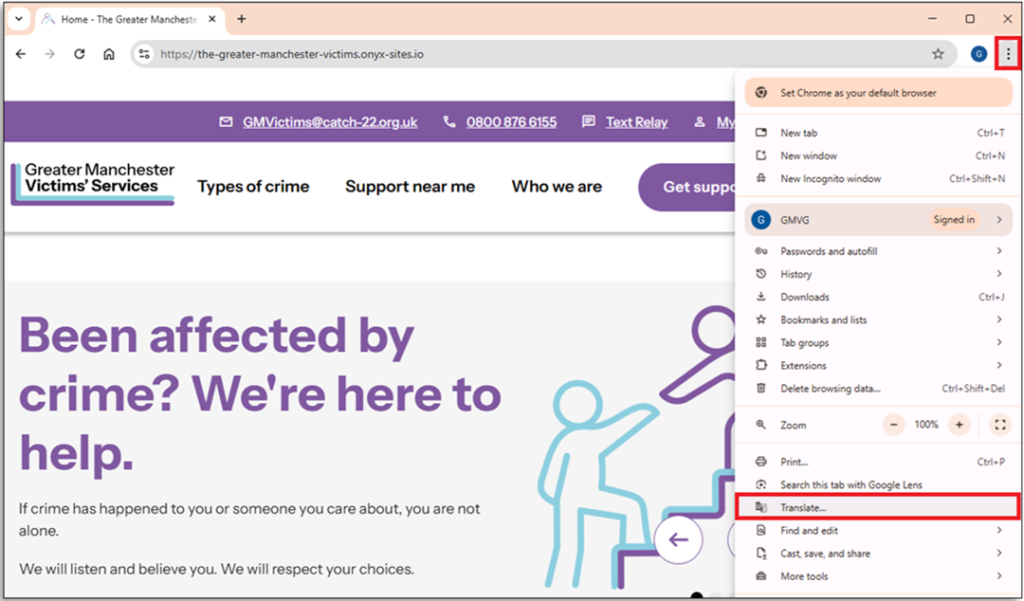The image size is (1024, 601).
Task: Open the Types of crime navigation item
Action: [x=253, y=187]
